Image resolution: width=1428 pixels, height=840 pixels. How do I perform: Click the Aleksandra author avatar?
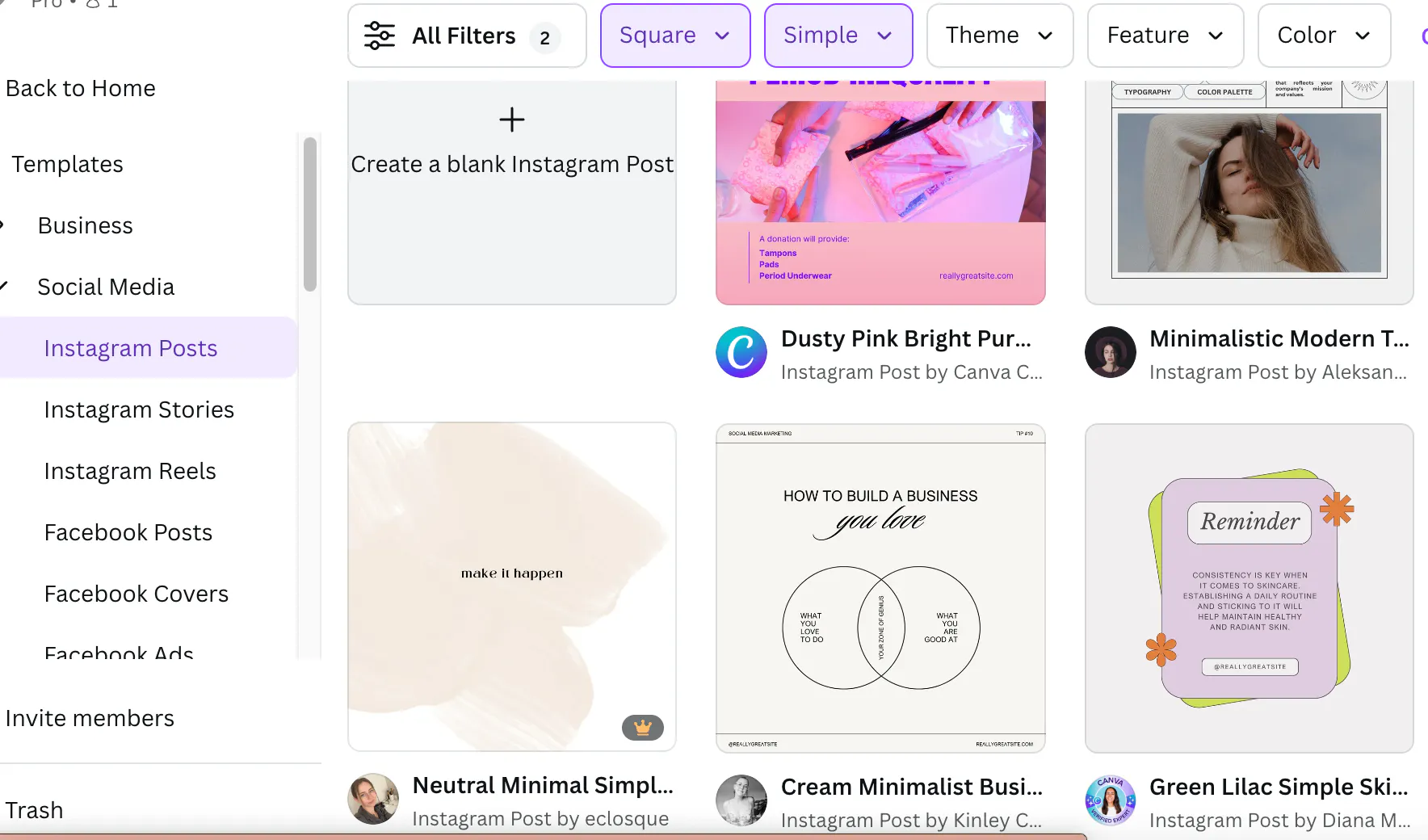pos(1110,352)
